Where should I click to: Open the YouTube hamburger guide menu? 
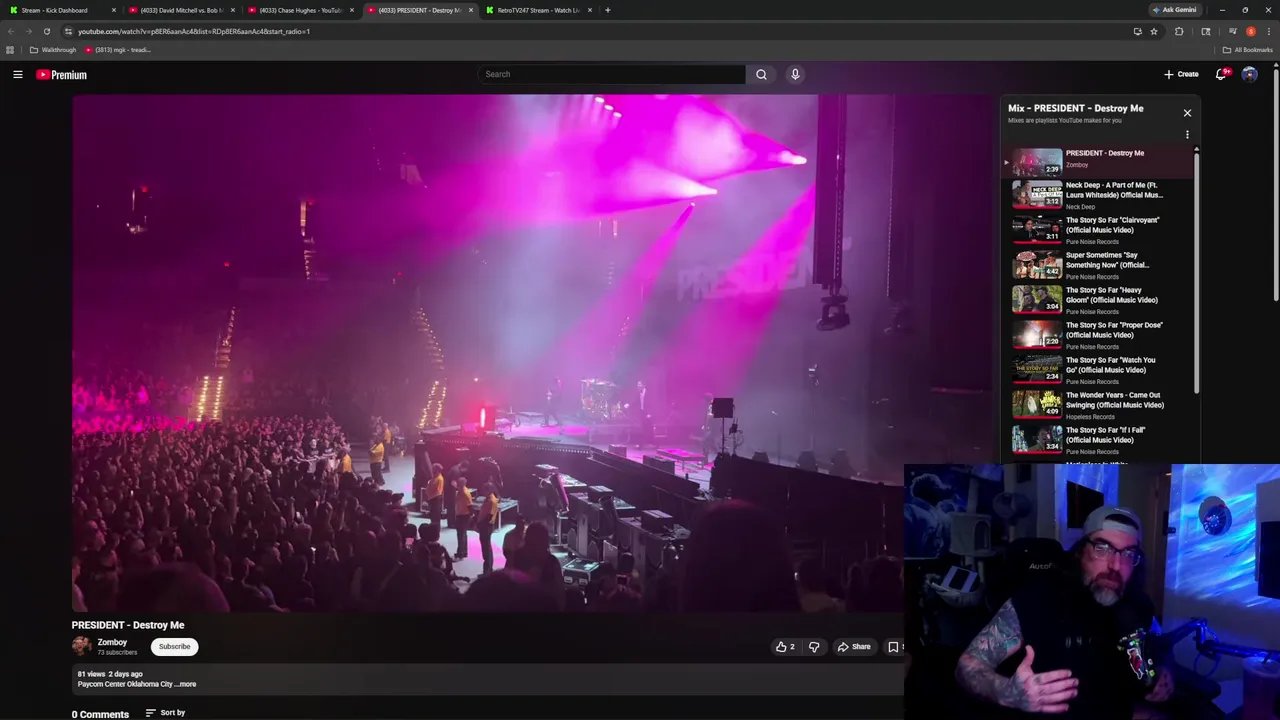pyautogui.click(x=18, y=74)
